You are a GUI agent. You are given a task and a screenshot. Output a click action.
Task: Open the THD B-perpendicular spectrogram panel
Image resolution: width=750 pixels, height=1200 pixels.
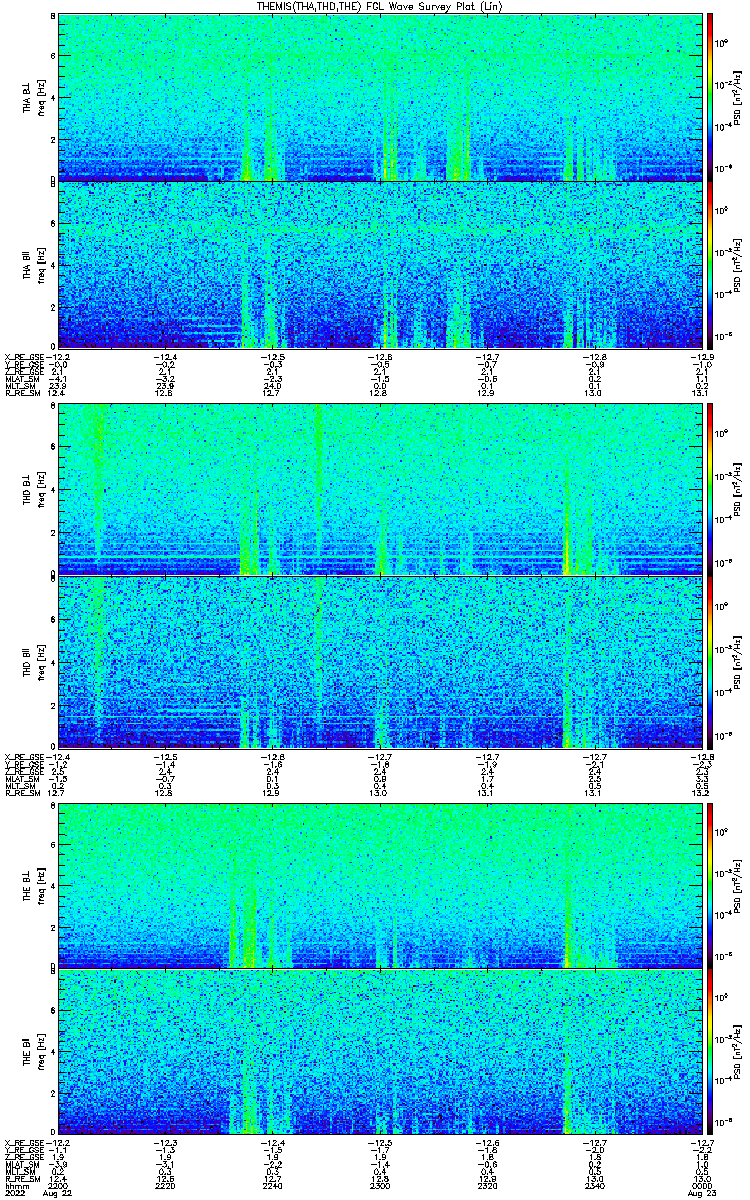tap(379, 490)
